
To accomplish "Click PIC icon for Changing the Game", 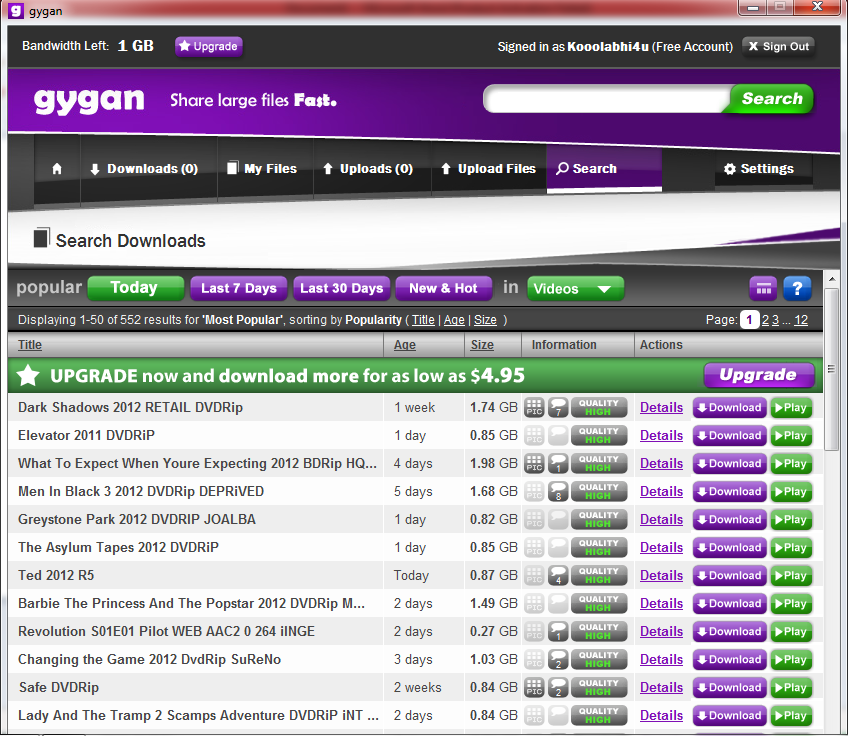I will click(535, 659).
